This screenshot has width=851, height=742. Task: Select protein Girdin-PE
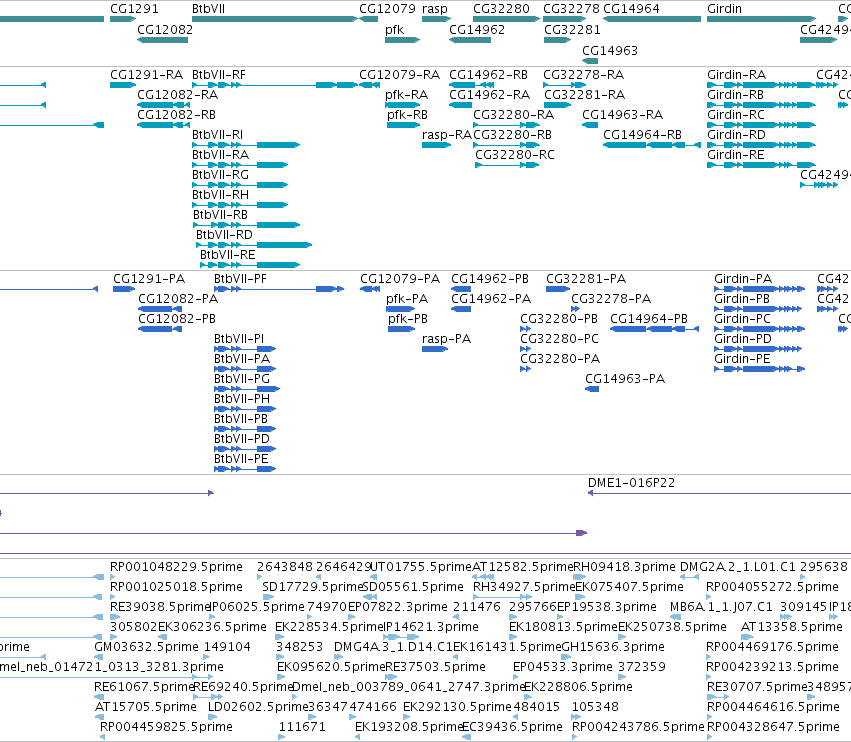point(742,359)
